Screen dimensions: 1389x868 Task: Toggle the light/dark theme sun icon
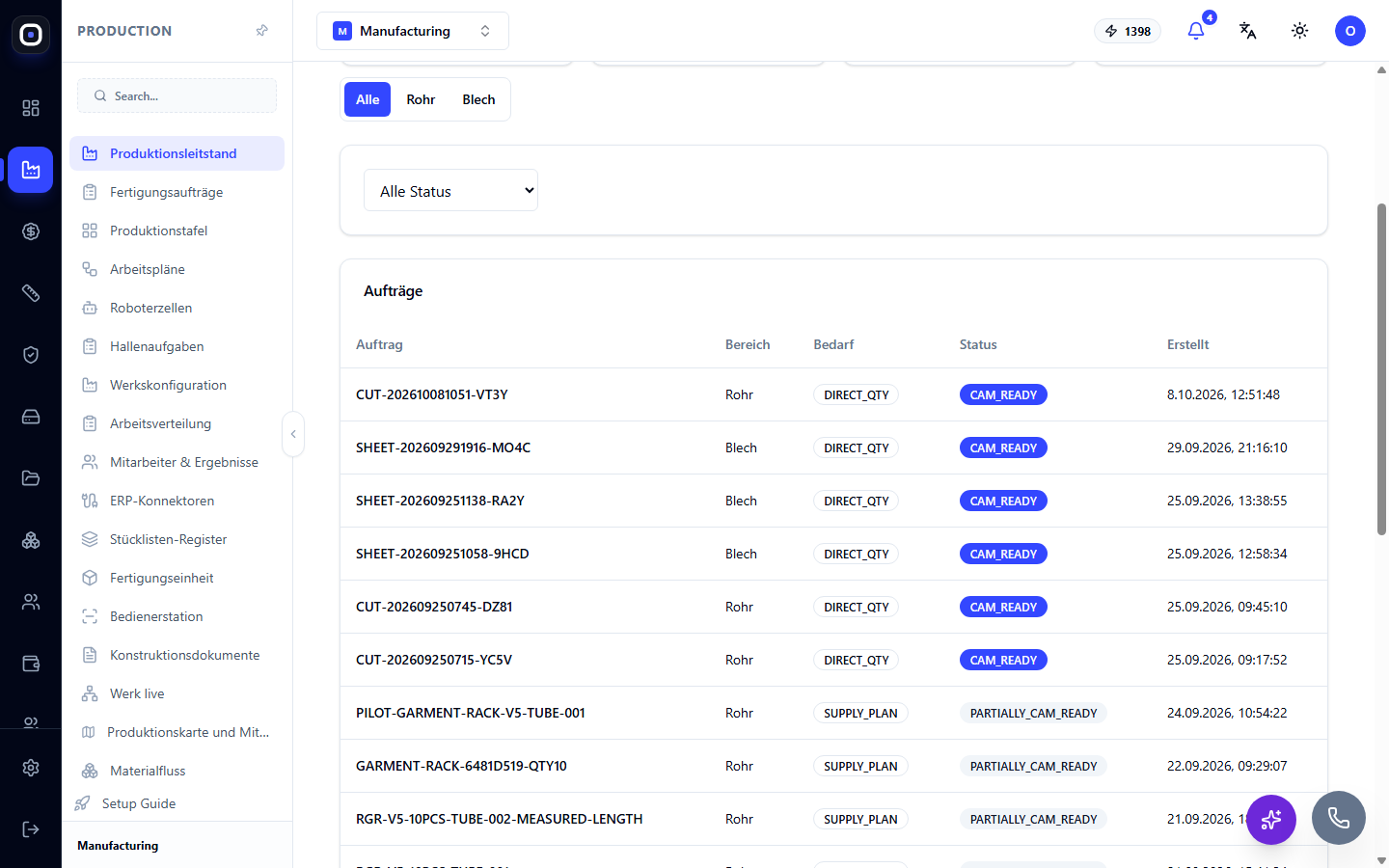pos(1300,31)
